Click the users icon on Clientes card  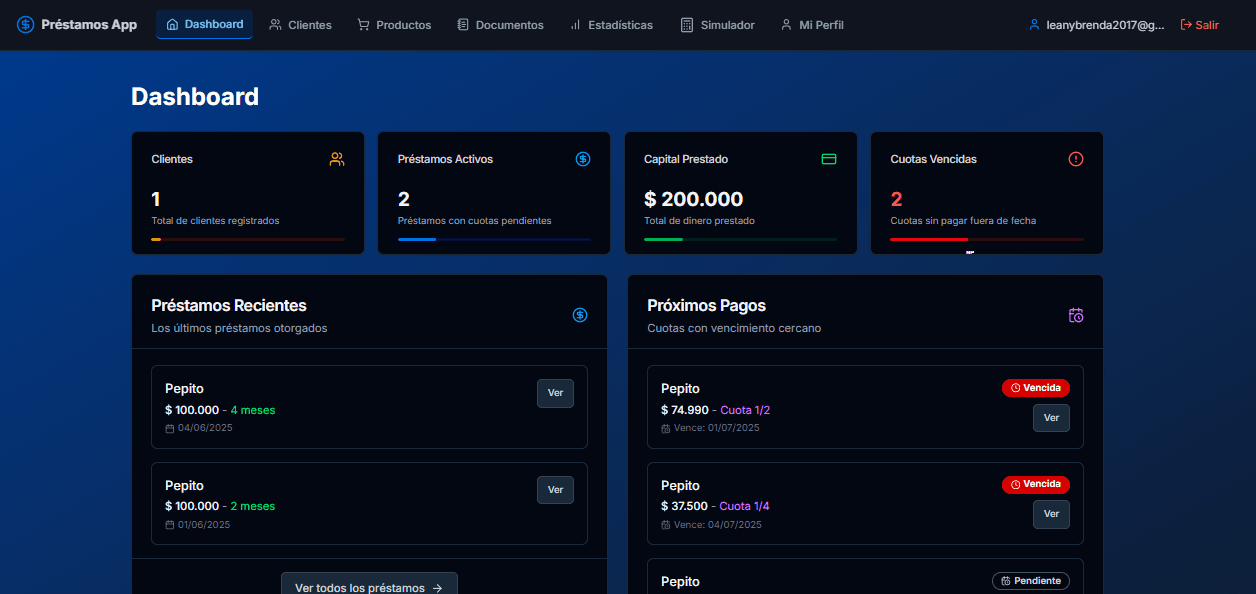click(x=337, y=159)
